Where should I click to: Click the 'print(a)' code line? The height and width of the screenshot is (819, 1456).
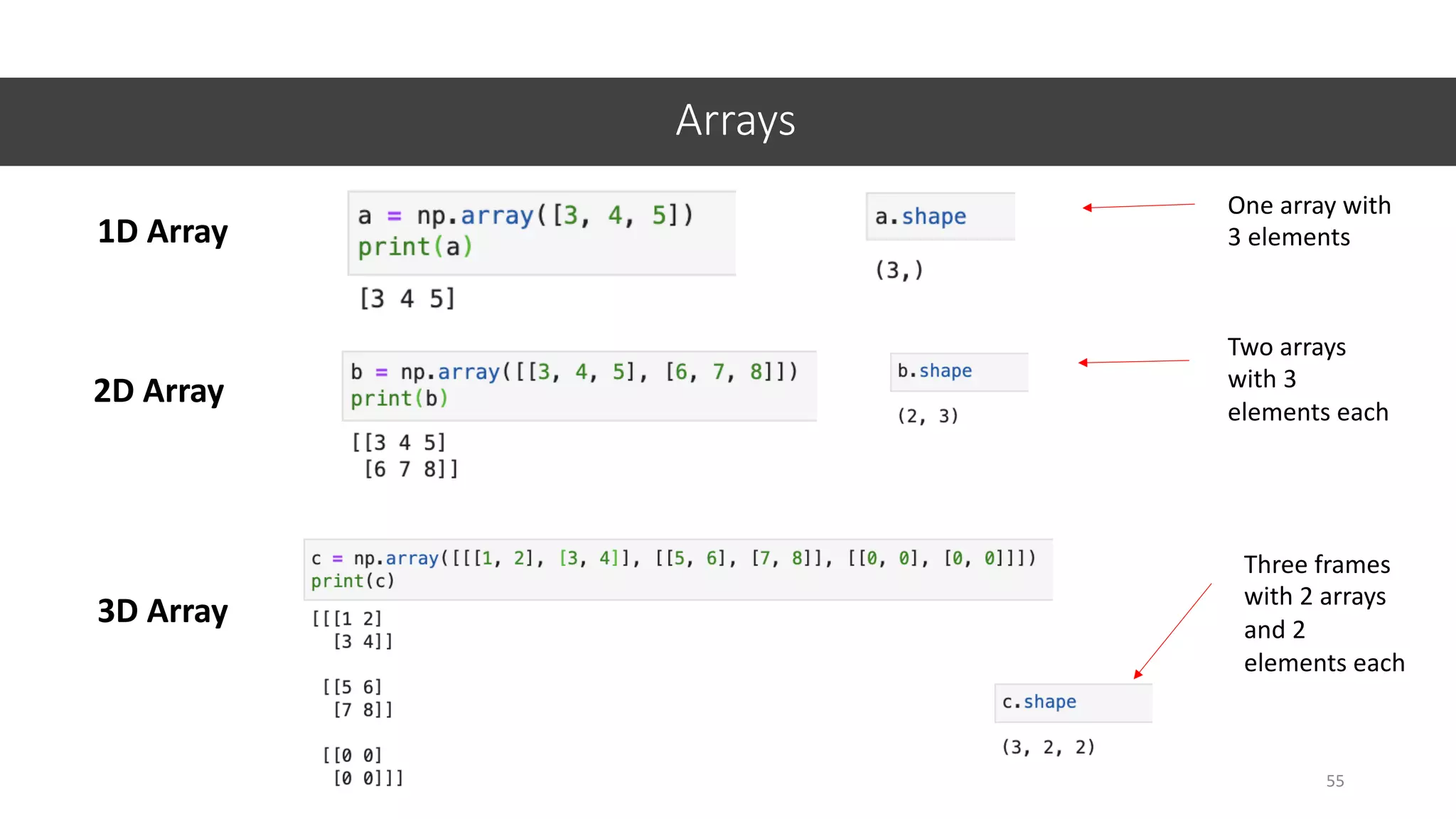415,247
